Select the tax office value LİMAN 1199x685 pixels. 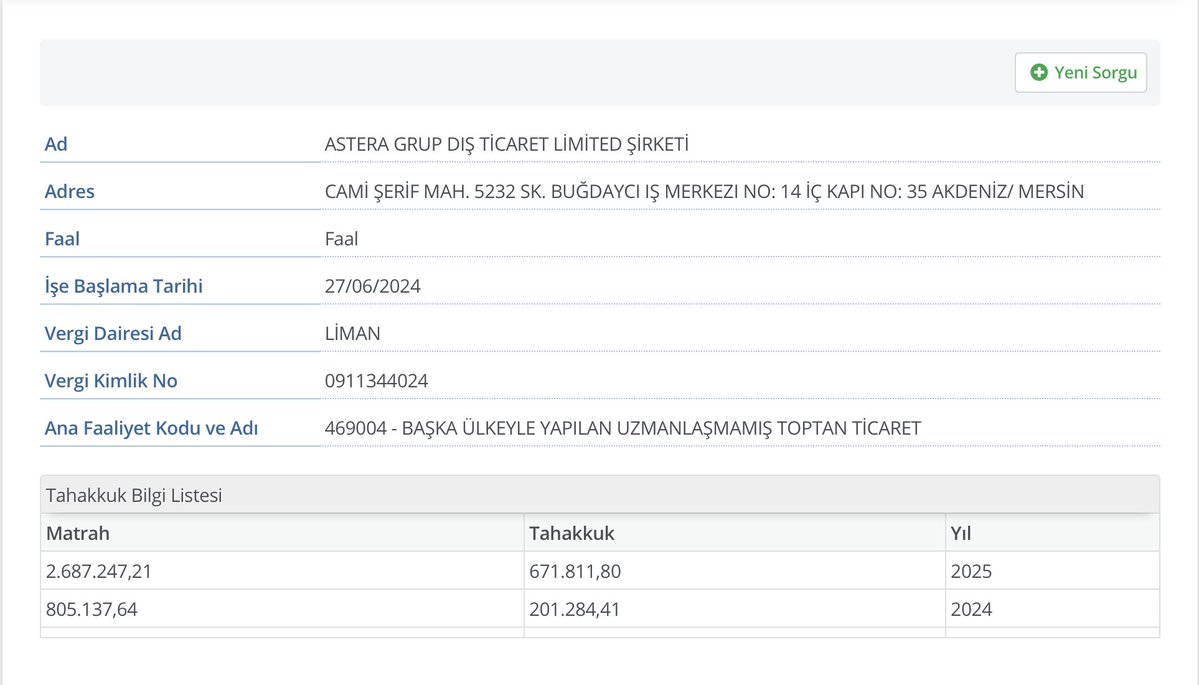pos(353,334)
